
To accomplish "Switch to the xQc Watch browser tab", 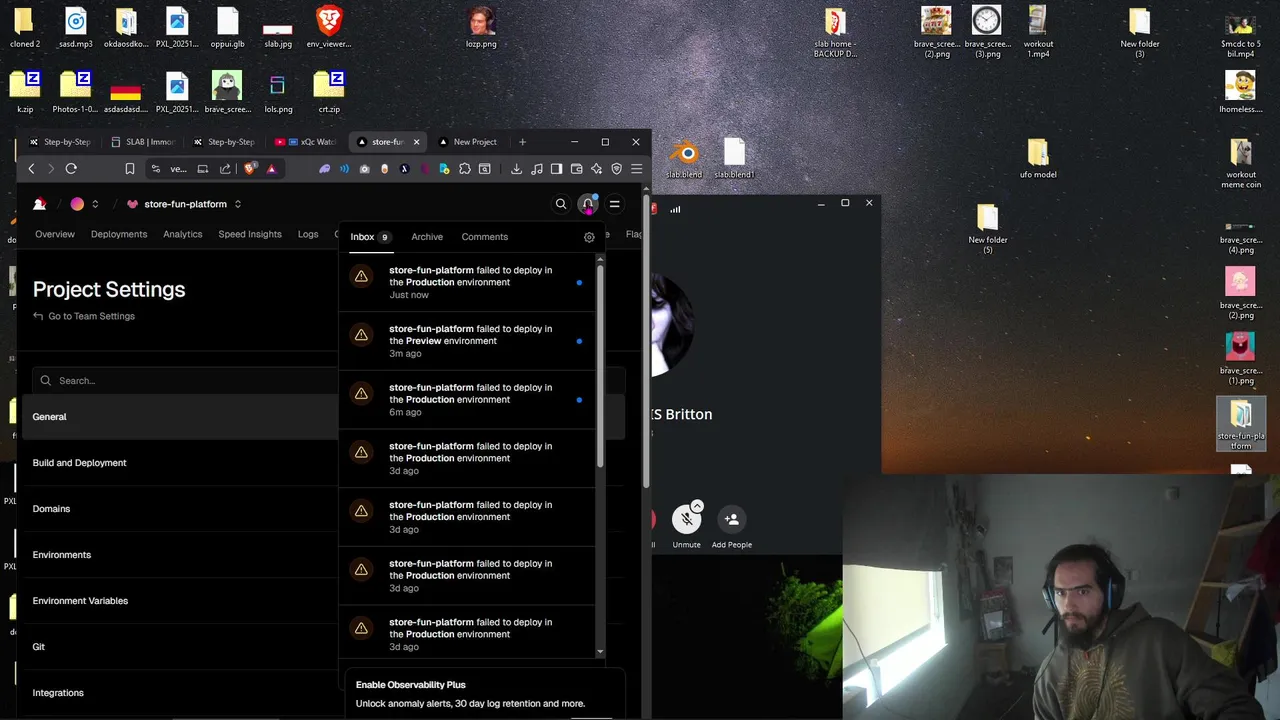I will (x=305, y=142).
